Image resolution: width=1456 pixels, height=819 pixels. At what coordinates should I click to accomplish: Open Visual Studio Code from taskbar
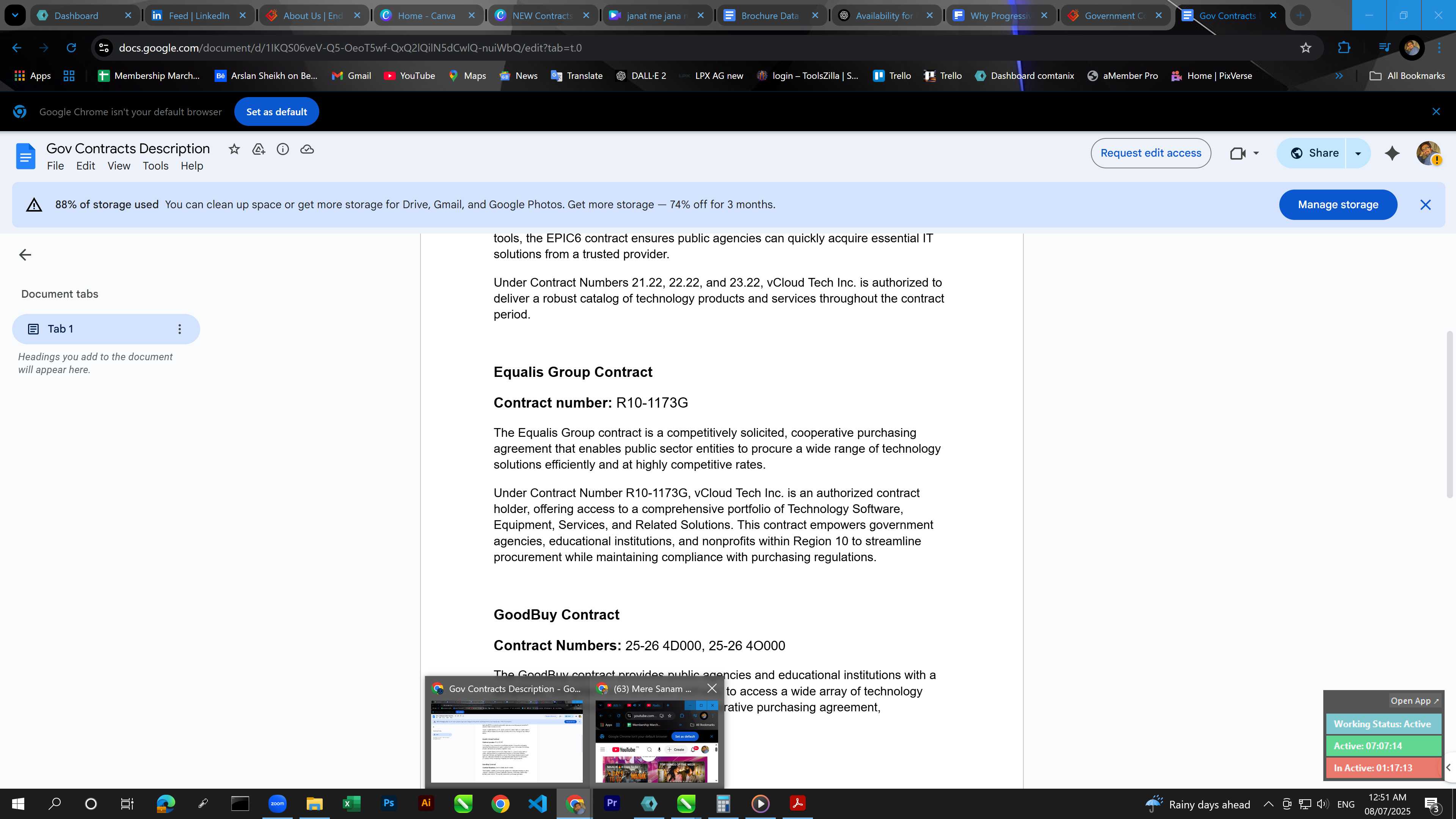537,804
